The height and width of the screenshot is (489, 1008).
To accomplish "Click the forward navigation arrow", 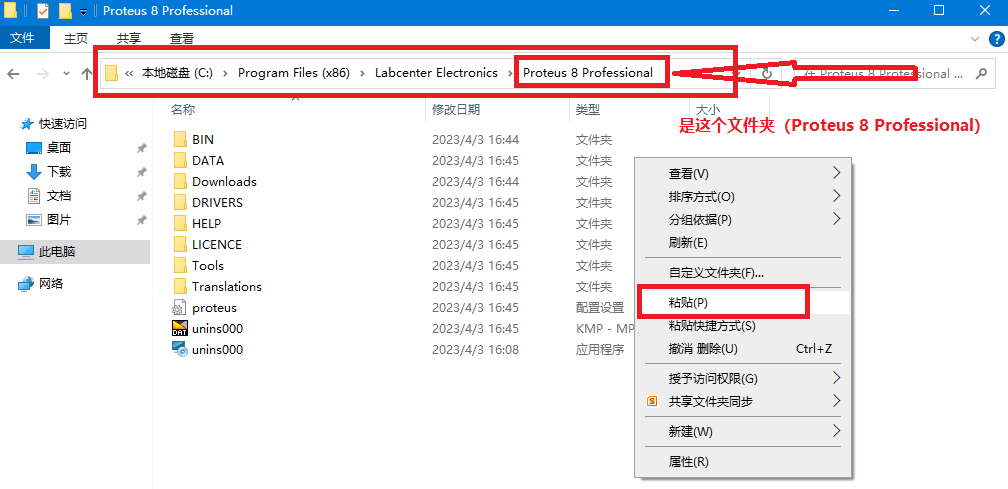I will 42,74.
